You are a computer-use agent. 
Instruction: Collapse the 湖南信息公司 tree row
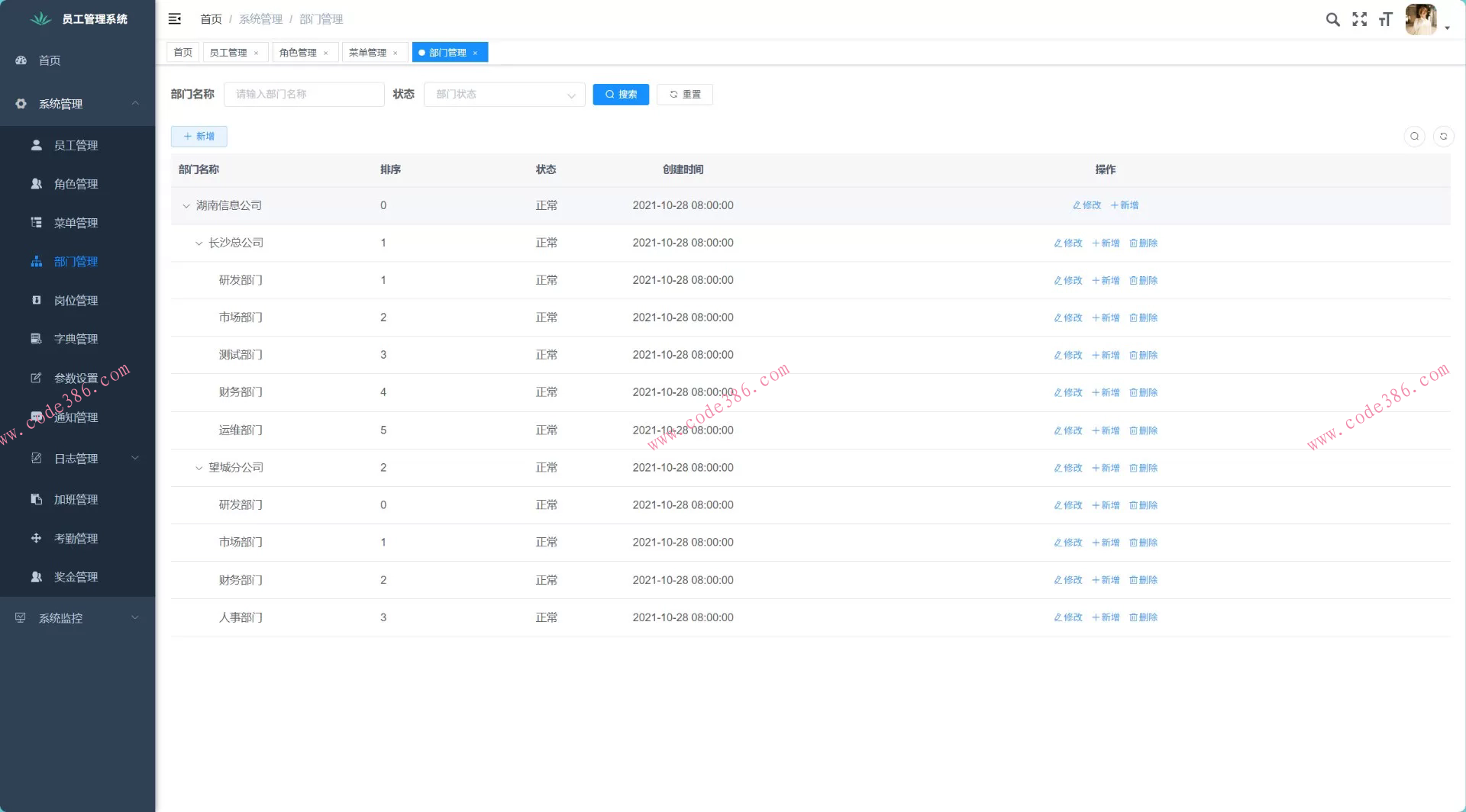tap(186, 206)
